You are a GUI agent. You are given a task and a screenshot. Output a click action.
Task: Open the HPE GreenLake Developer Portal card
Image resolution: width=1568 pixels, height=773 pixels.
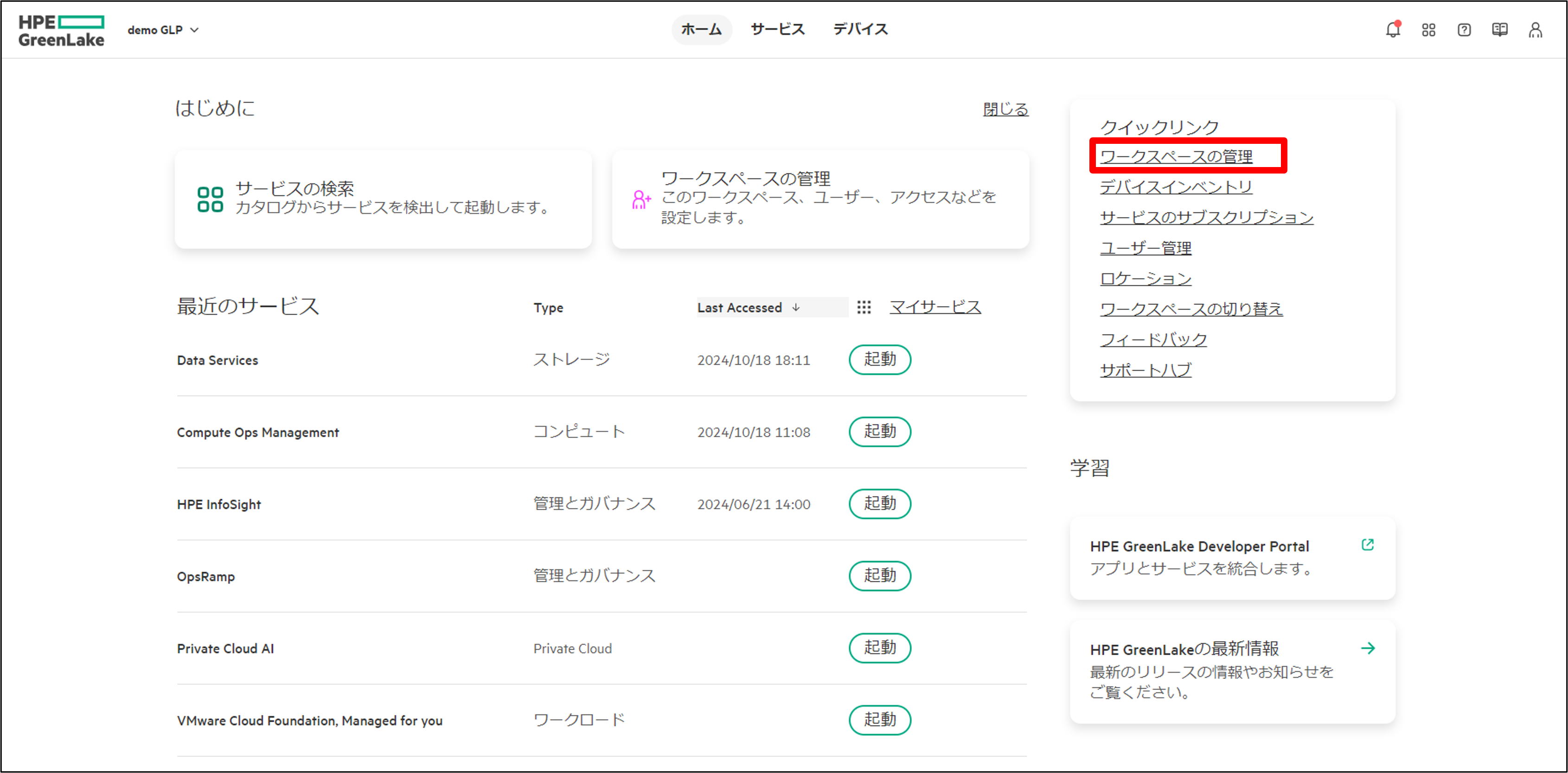1233,558
